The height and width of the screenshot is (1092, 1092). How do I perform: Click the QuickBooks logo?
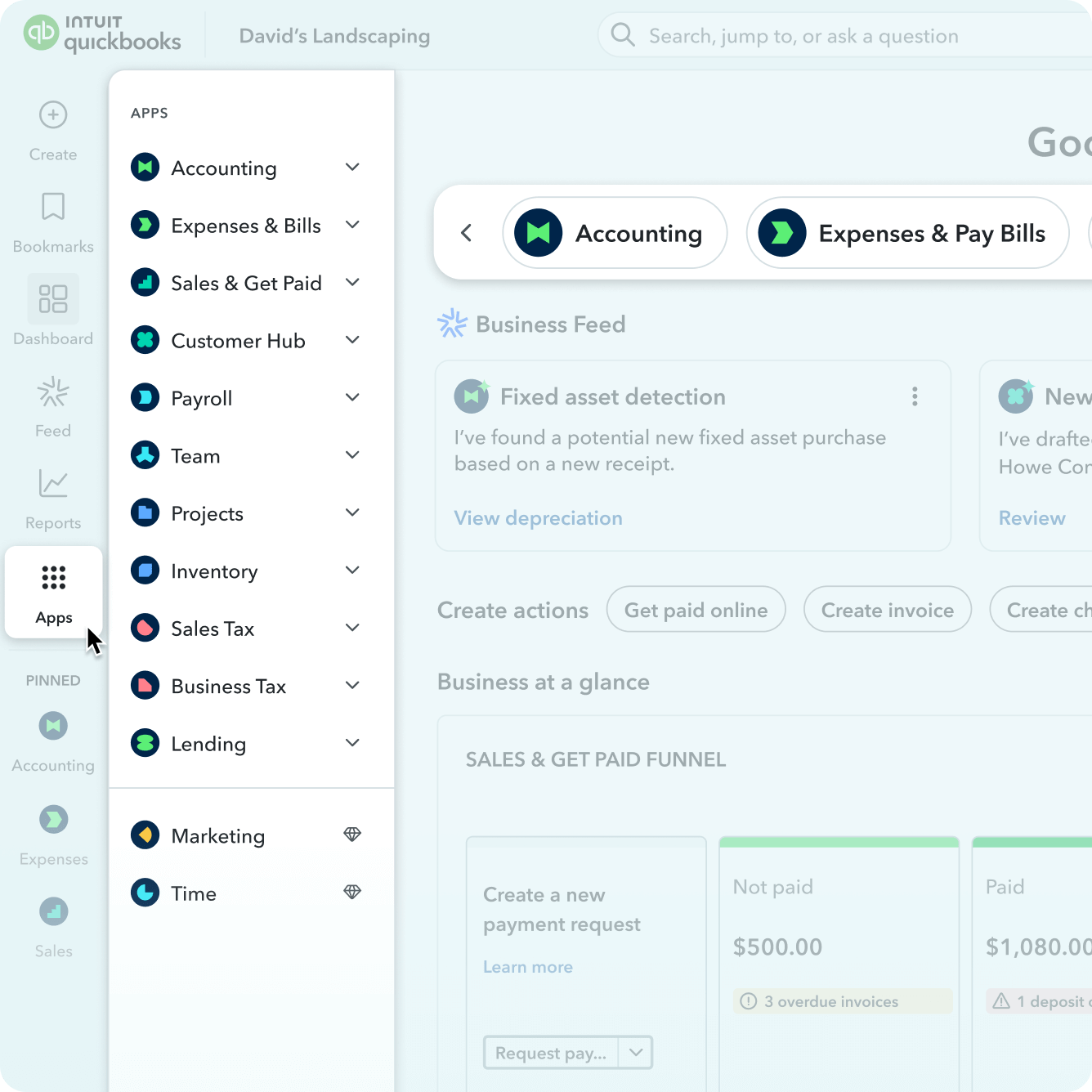103,34
